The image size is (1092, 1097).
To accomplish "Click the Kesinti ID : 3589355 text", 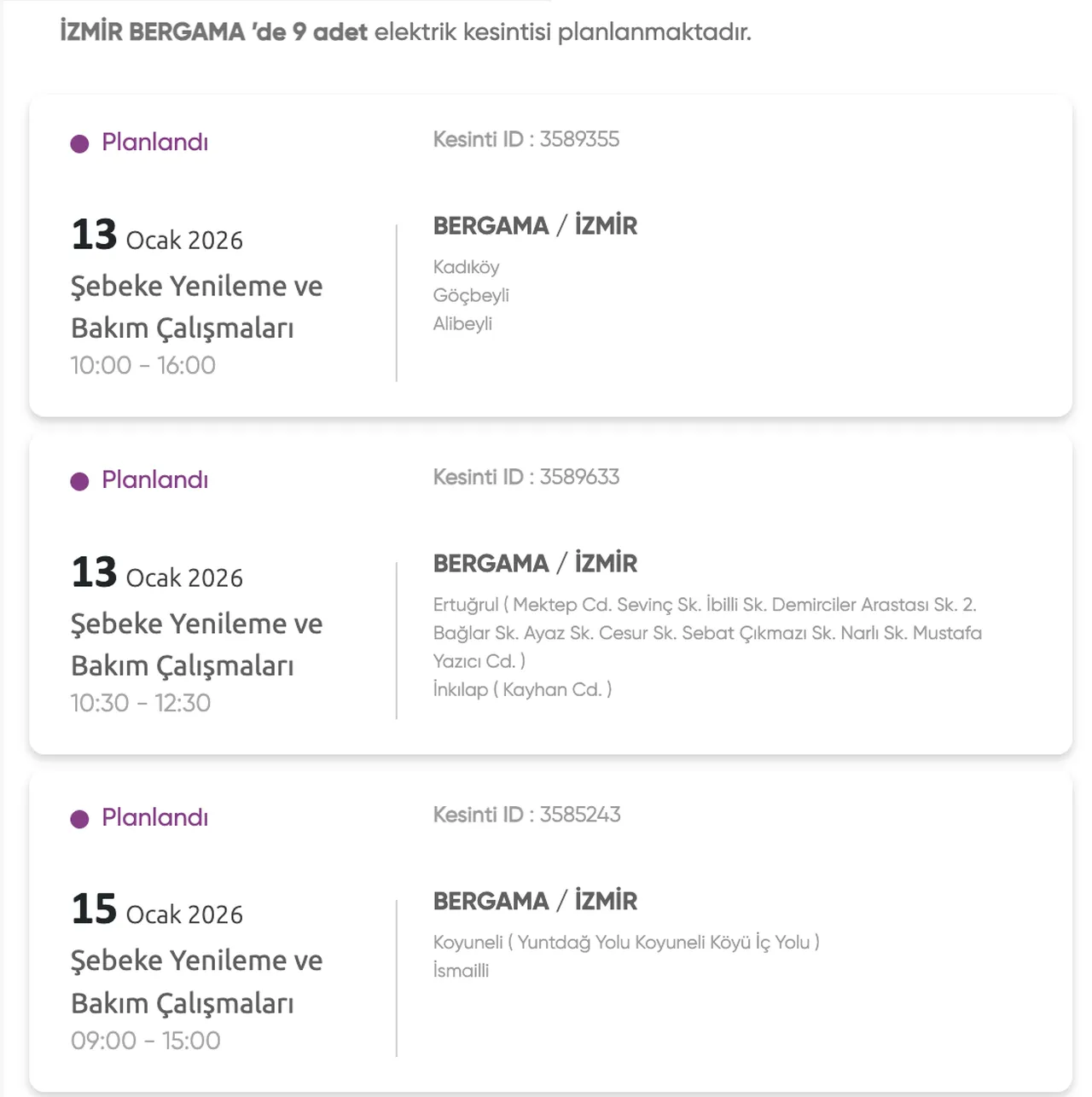I will point(526,139).
